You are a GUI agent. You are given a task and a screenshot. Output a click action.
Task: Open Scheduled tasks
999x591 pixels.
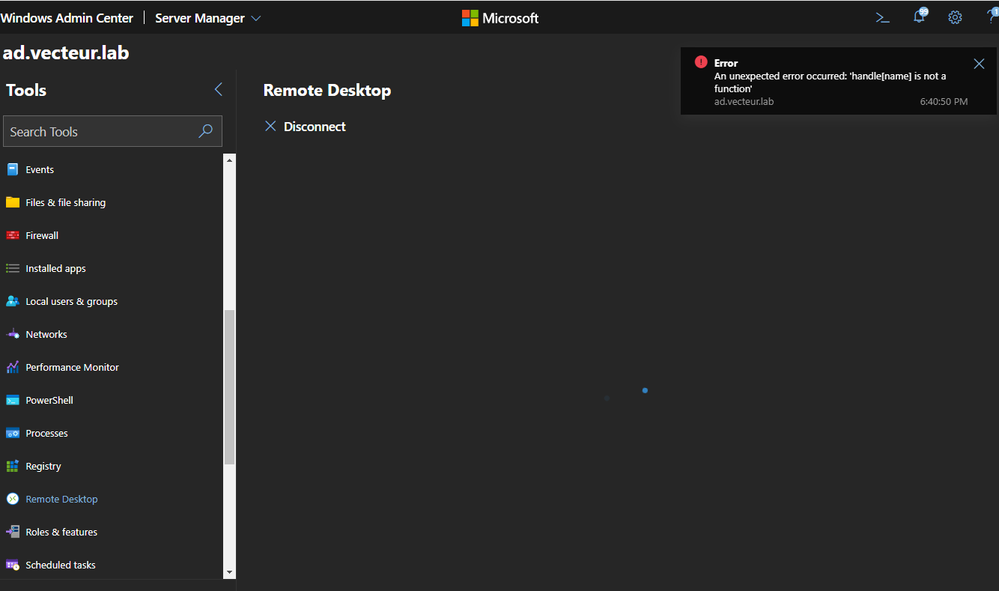coord(61,565)
